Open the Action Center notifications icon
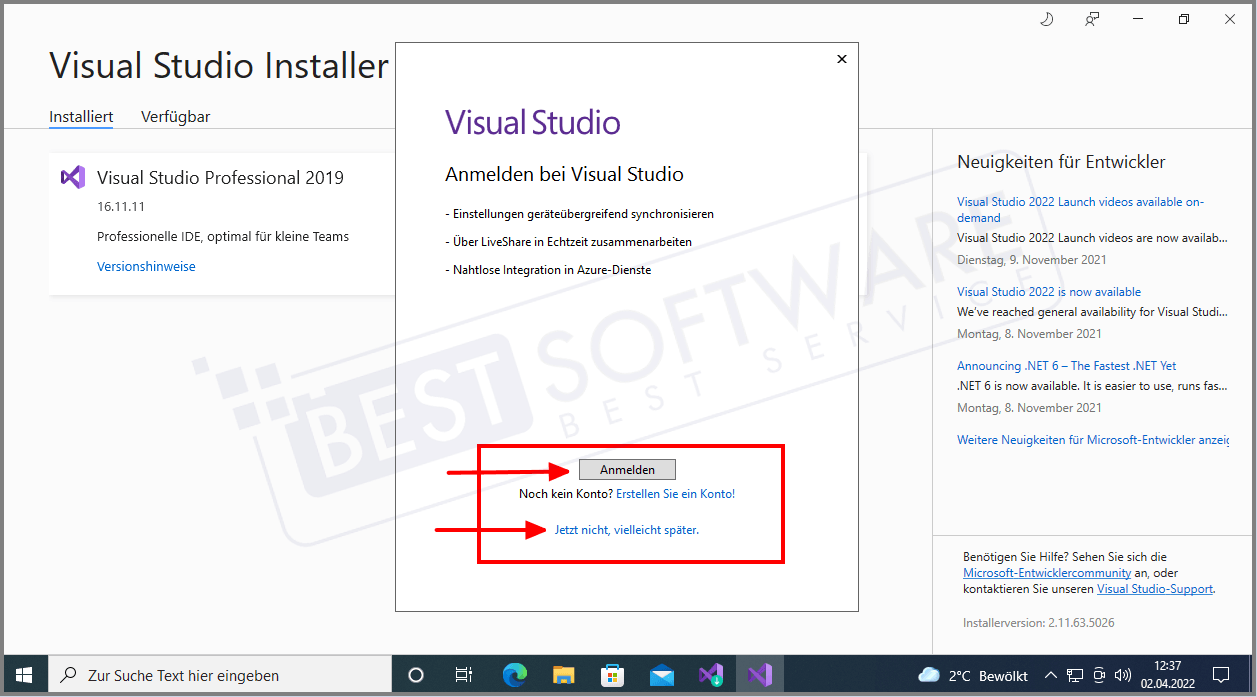Screen dimensions: 1257x697 (1220, 675)
